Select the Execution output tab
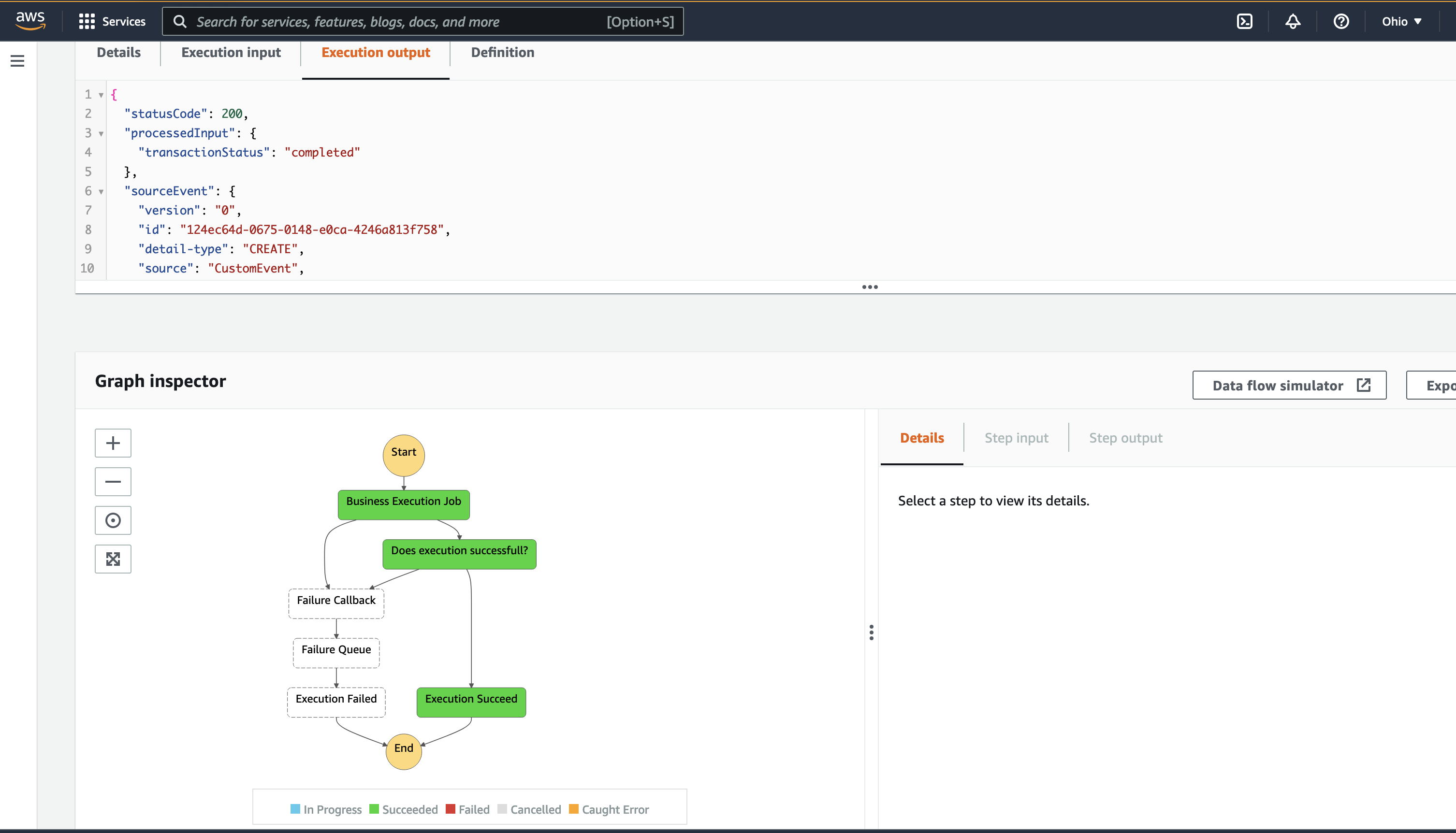 point(376,53)
